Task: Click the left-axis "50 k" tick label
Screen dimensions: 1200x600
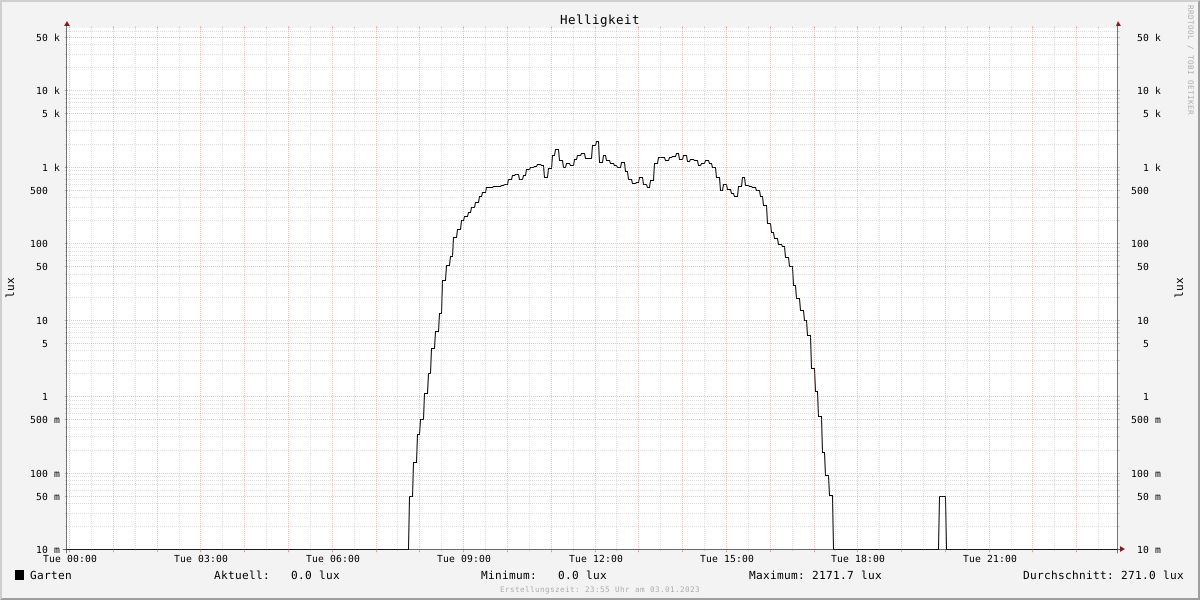Action: 48,38
